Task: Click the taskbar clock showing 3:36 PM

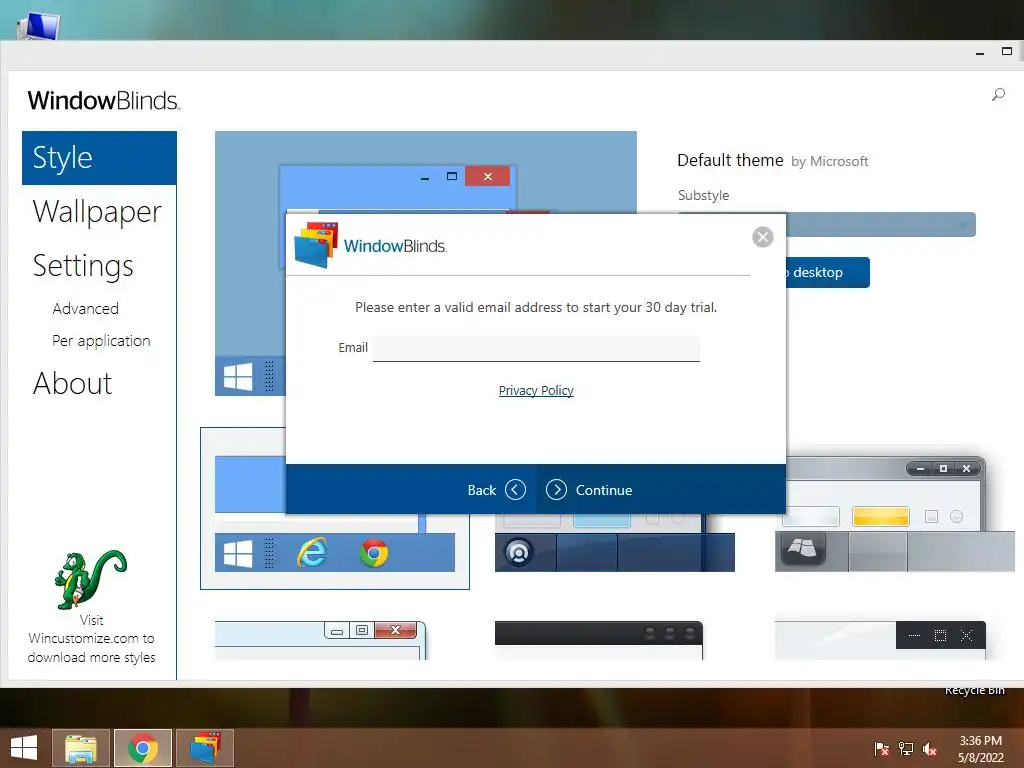Action: [980, 749]
